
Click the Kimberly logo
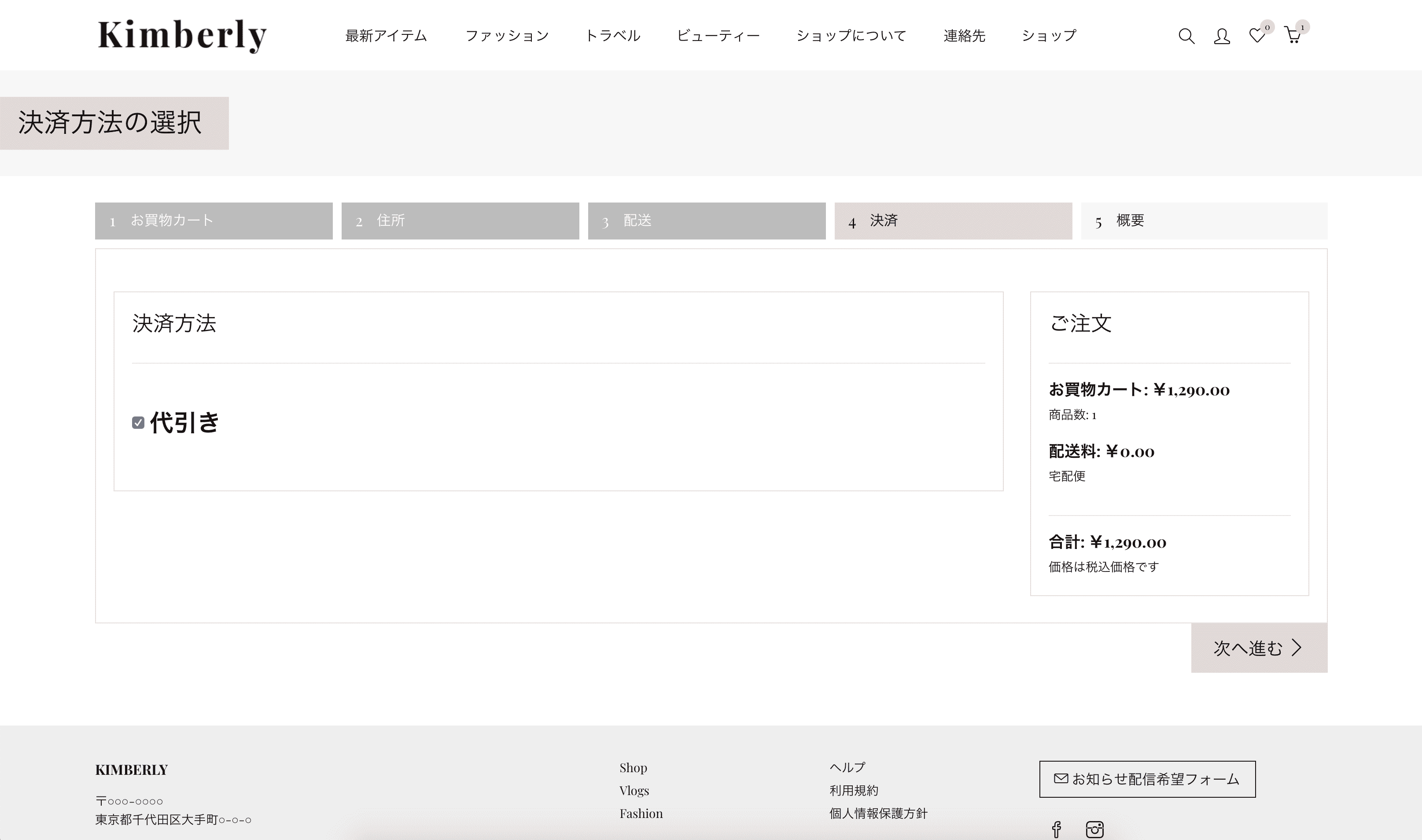182,36
